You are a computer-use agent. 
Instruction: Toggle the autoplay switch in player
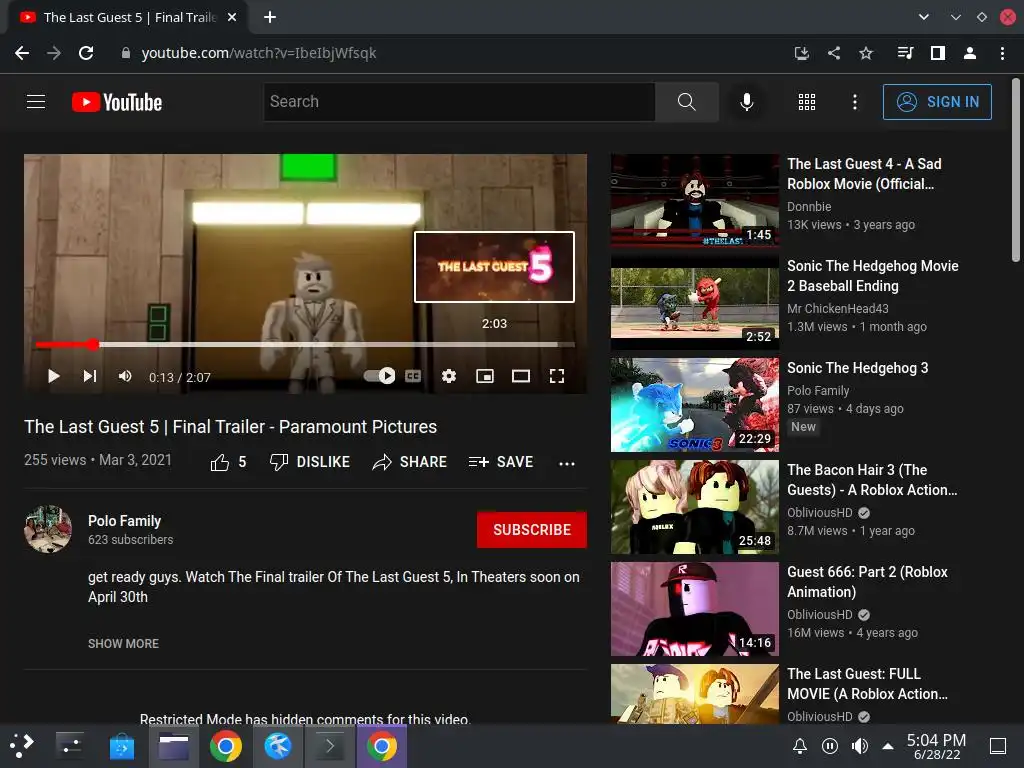(x=379, y=376)
